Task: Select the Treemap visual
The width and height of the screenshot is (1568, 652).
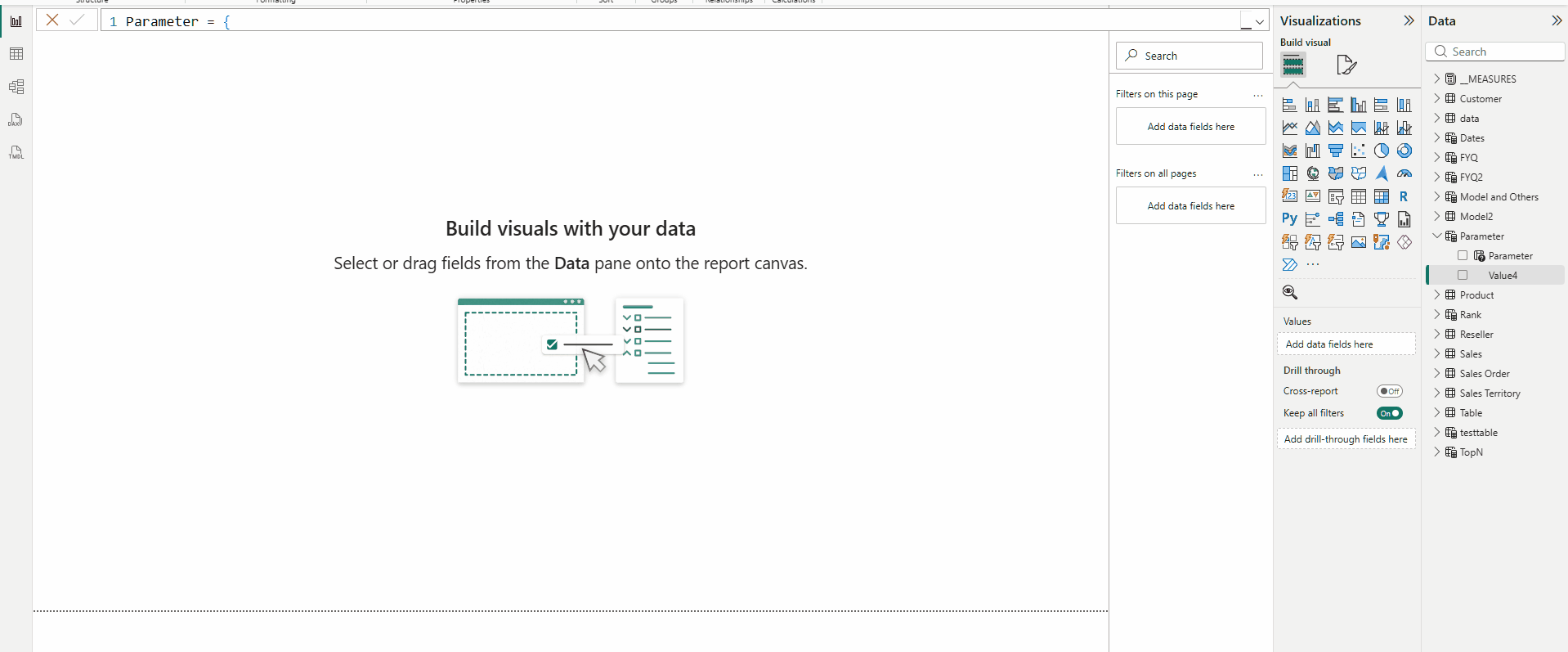Action: 1290,173
